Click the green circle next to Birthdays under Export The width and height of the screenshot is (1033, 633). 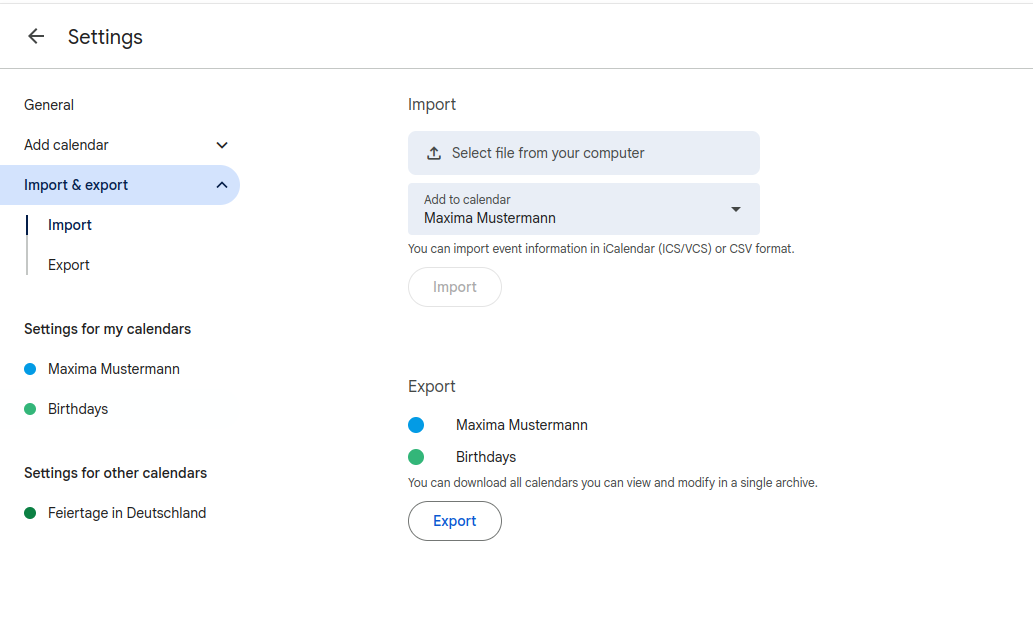coord(416,457)
